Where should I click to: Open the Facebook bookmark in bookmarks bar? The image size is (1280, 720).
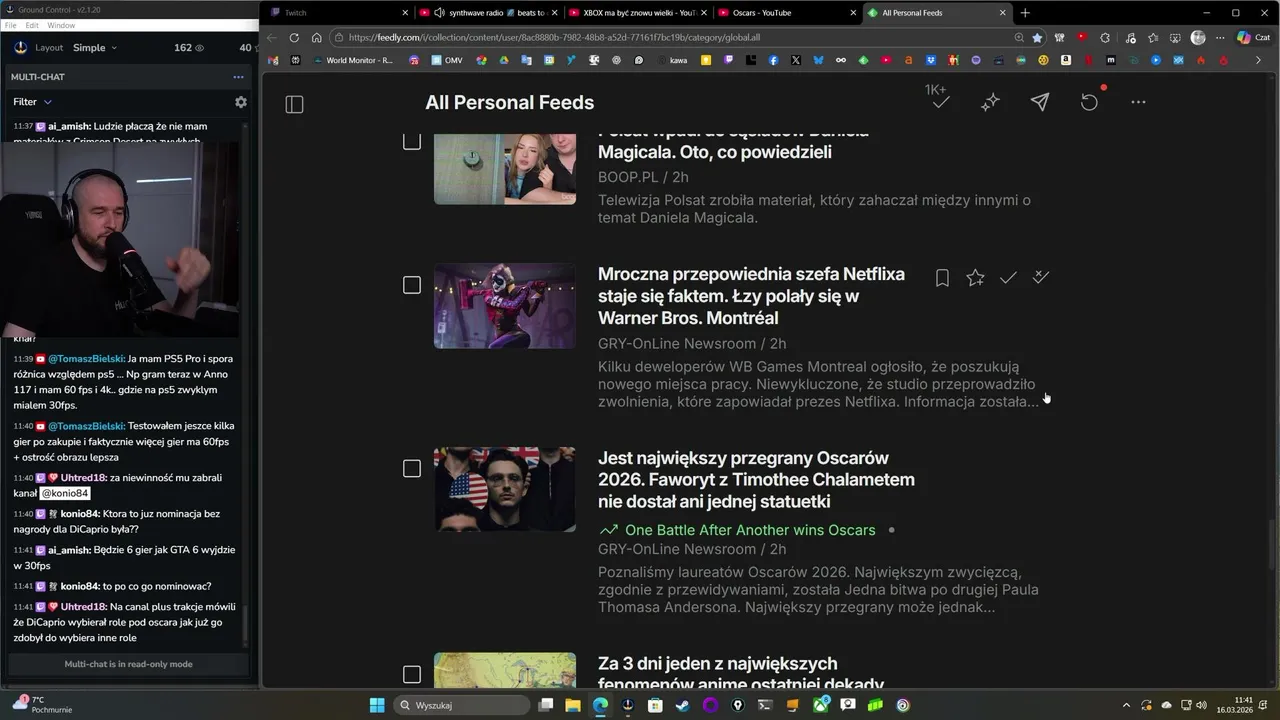[773, 60]
